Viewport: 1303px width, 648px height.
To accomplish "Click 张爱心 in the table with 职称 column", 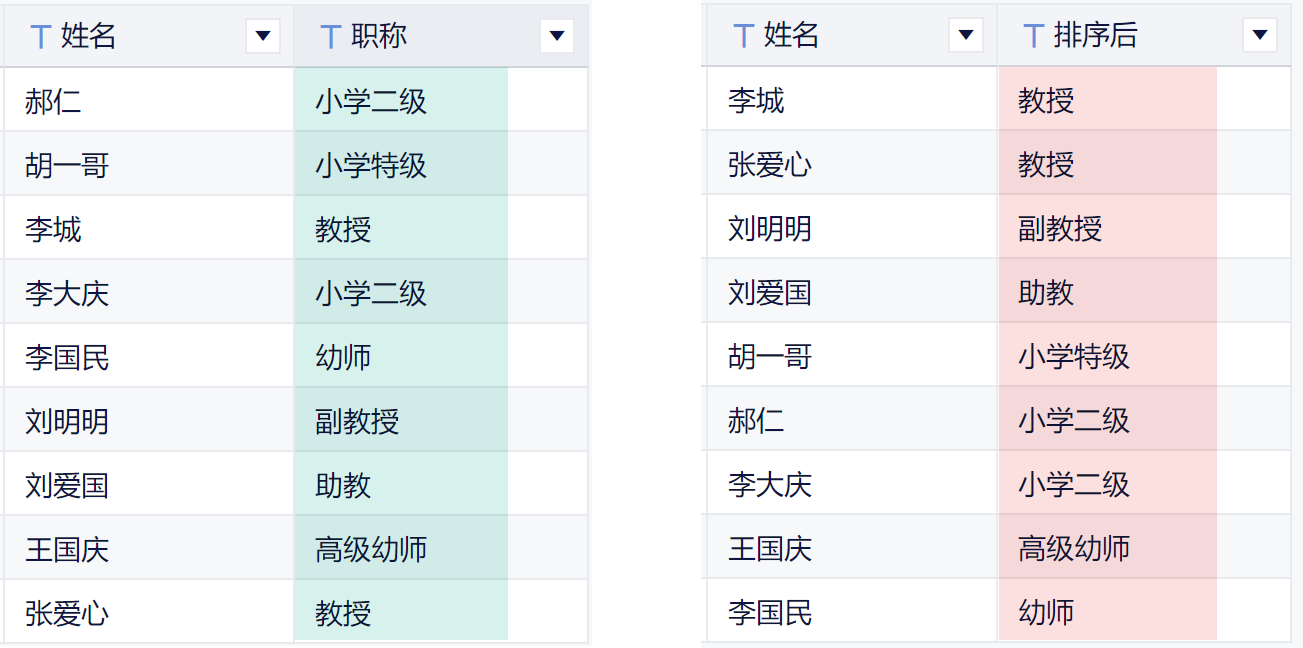I will coord(67,613).
